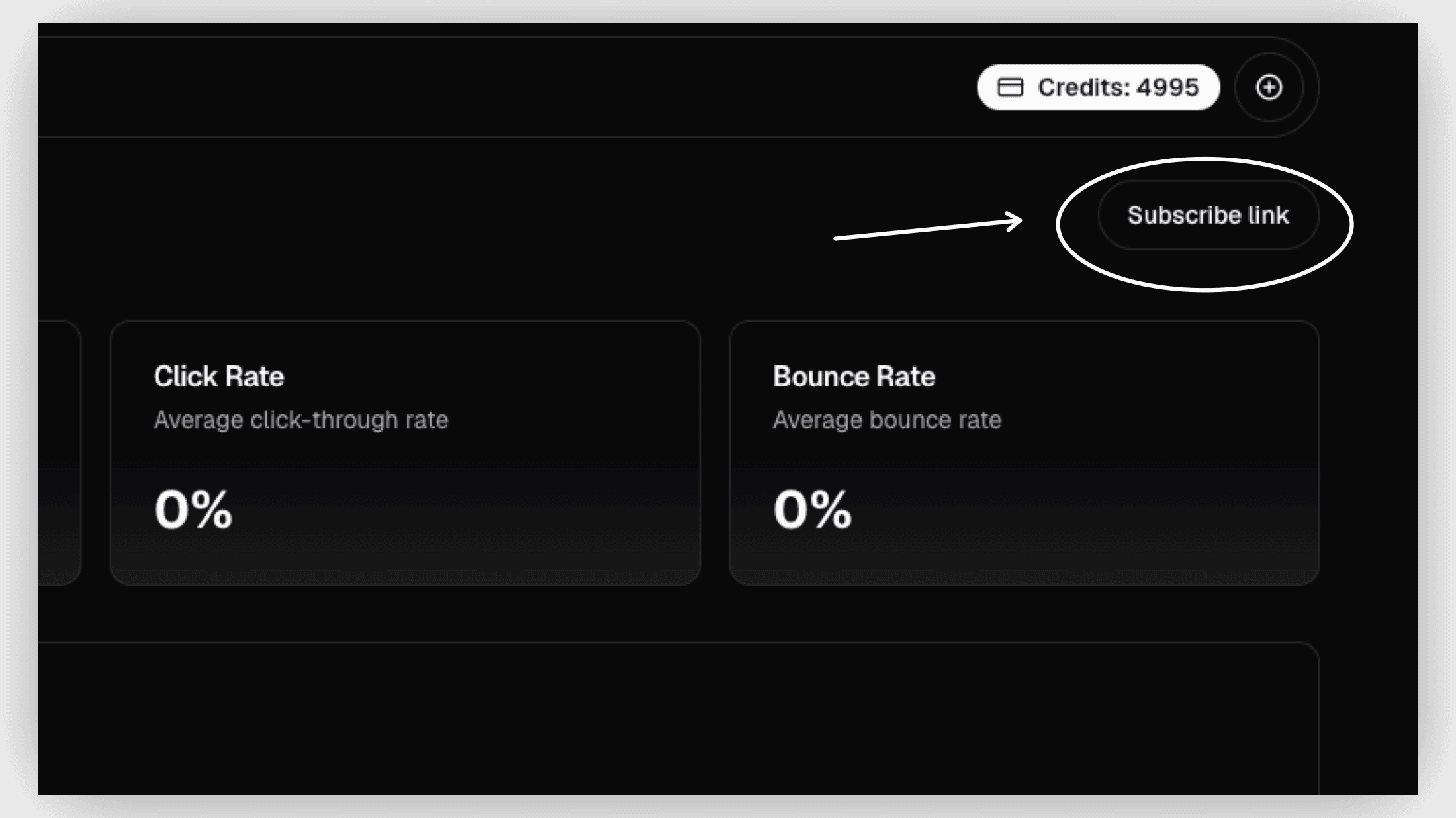
Task: Click the partially visible card left of Click Rate
Action: click(60, 453)
